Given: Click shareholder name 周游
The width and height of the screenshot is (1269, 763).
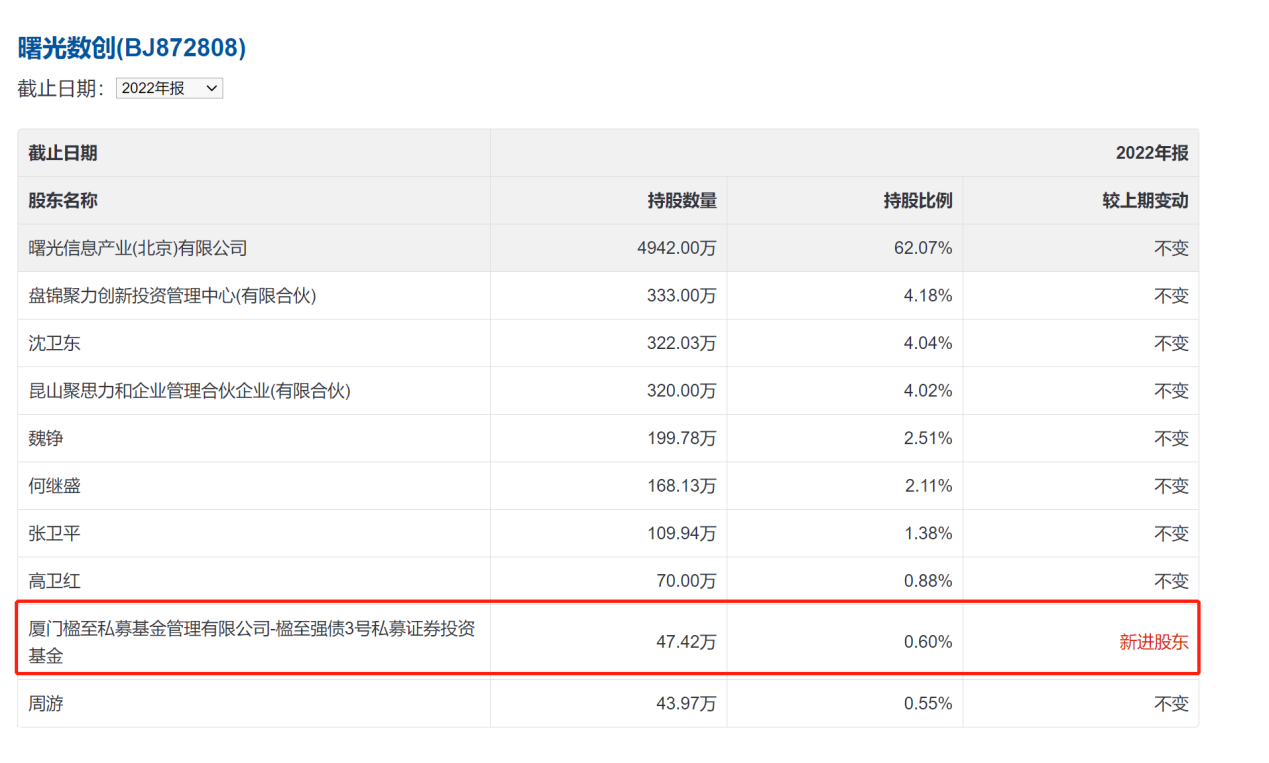Looking at the screenshot, I should point(45,704).
